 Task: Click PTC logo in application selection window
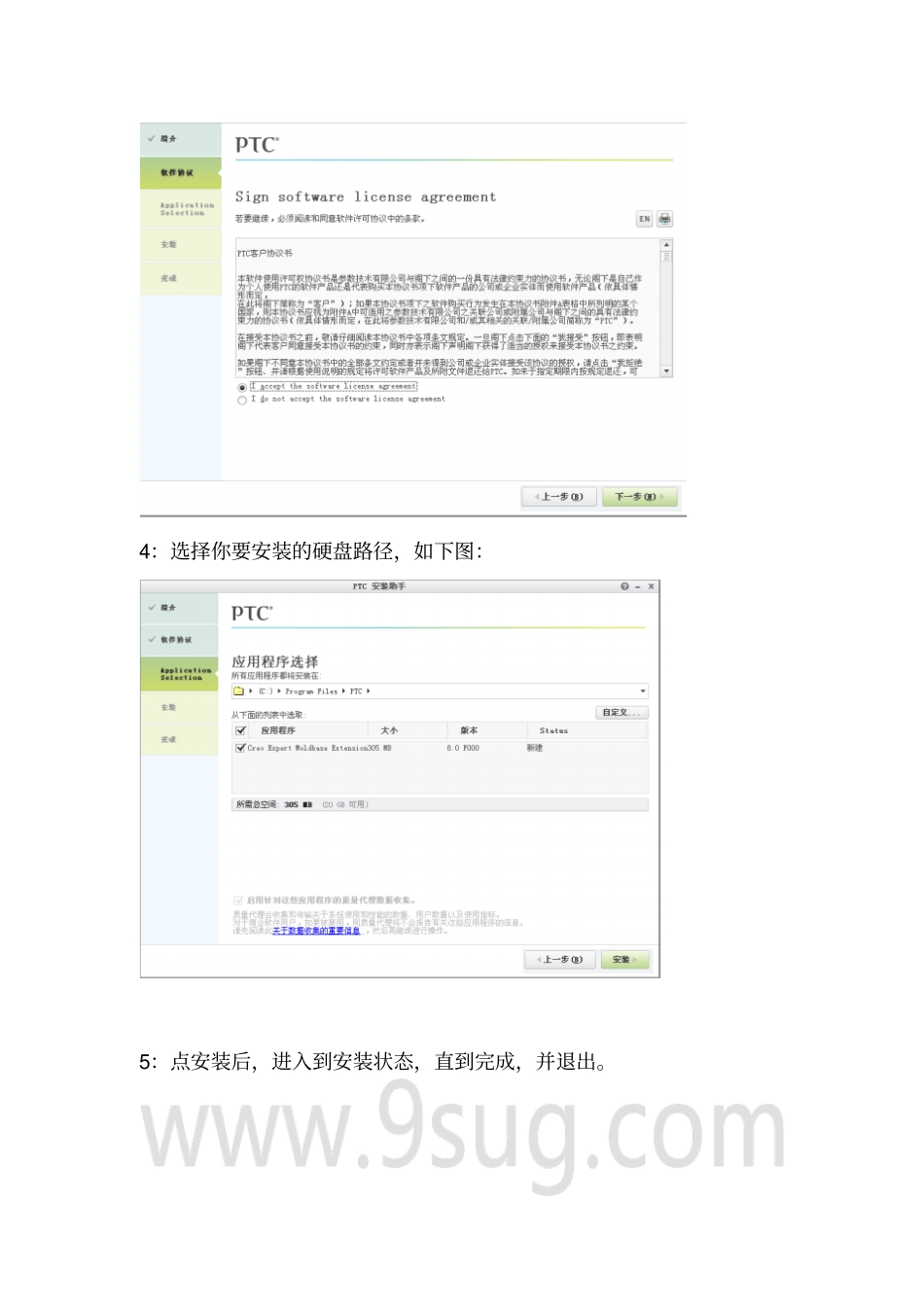(252, 614)
